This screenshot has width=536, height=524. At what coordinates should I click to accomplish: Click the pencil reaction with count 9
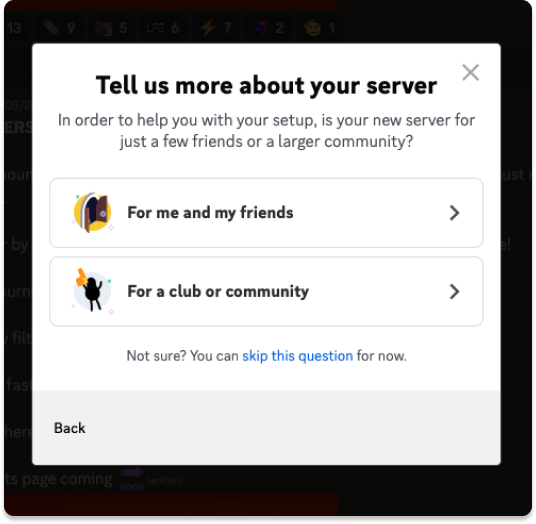(59, 28)
